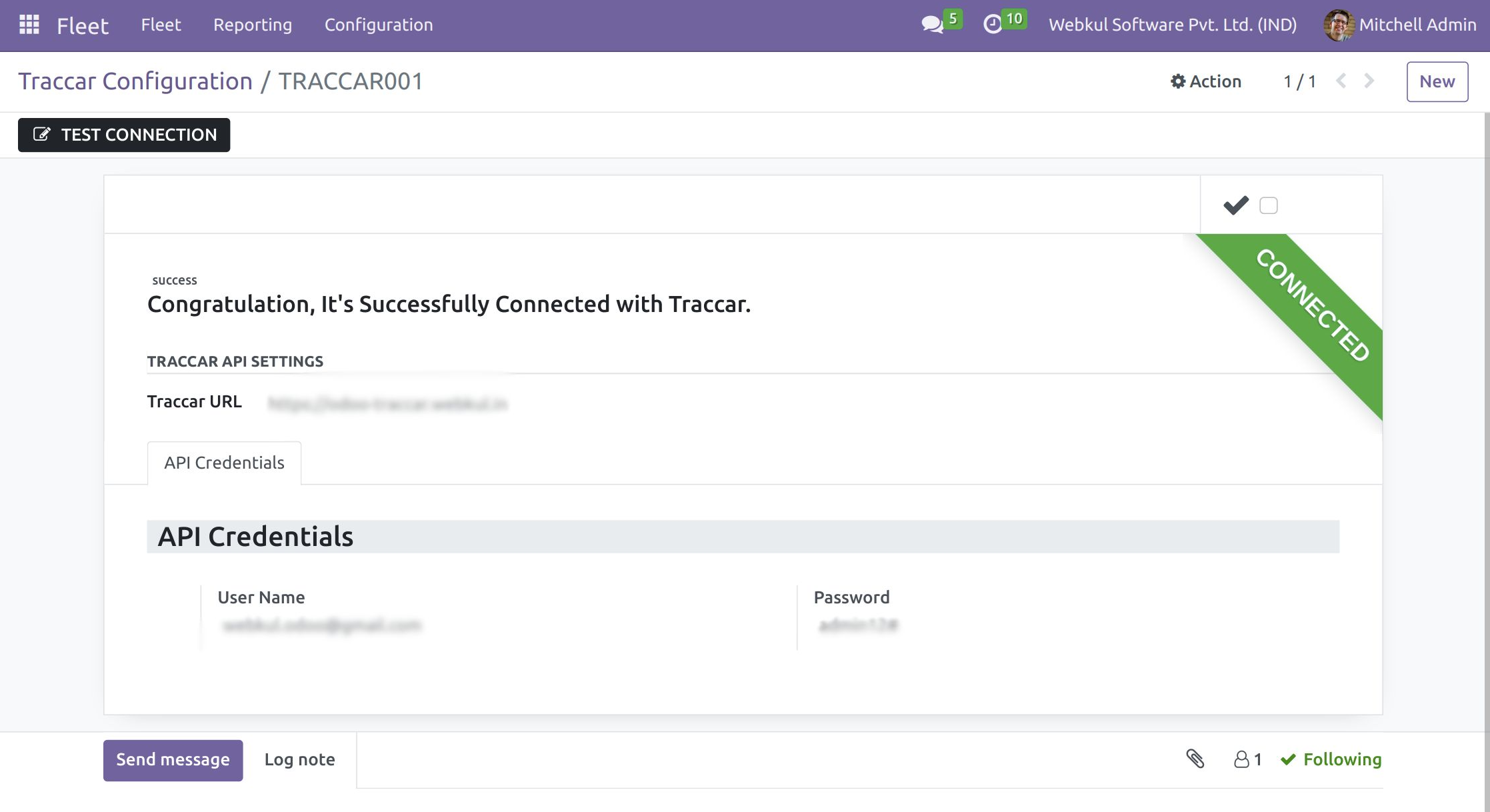Go to previous record with left arrow
Image resolution: width=1490 pixels, height=812 pixels.
click(1341, 81)
